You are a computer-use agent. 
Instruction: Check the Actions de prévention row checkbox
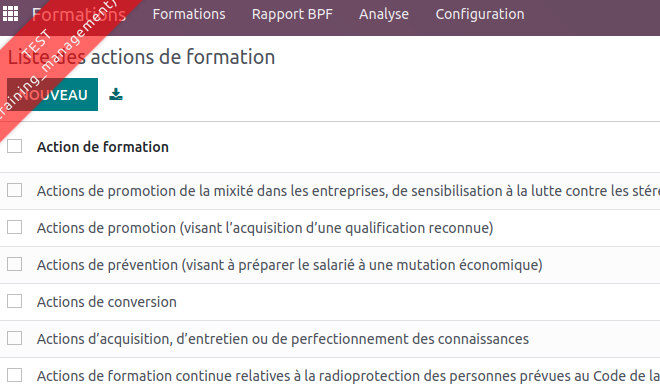coord(15,264)
